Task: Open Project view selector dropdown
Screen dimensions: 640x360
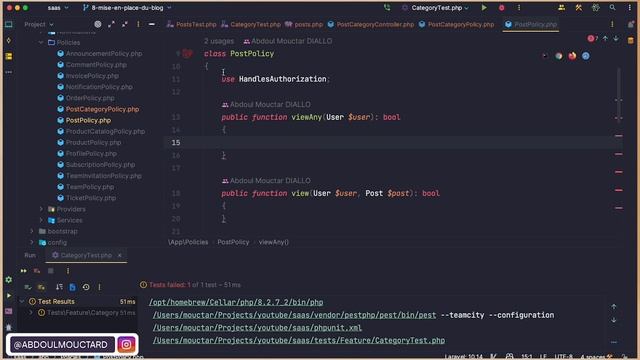Action: (39, 24)
